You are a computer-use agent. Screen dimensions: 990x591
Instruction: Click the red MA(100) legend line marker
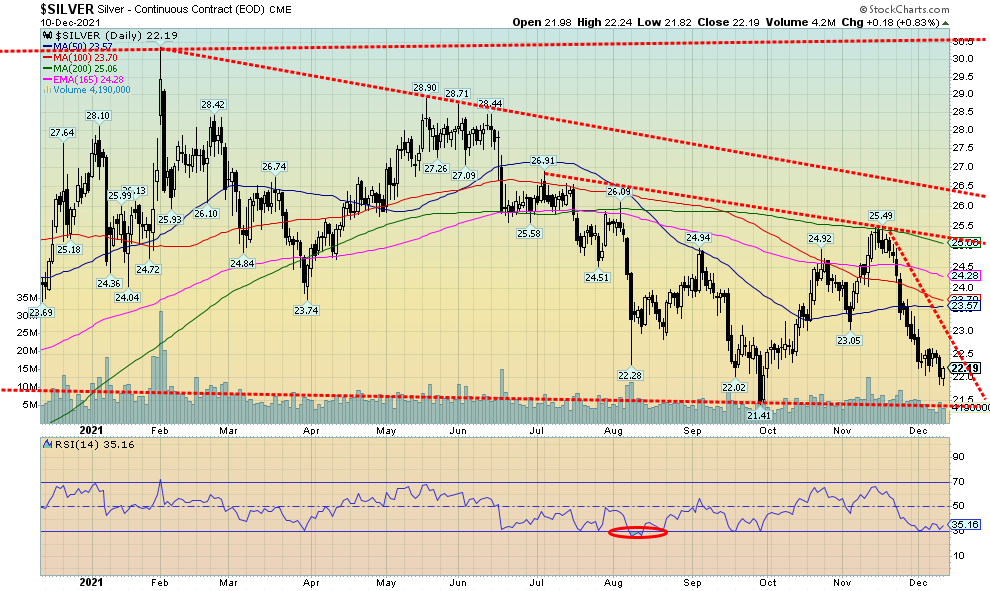click(47, 58)
